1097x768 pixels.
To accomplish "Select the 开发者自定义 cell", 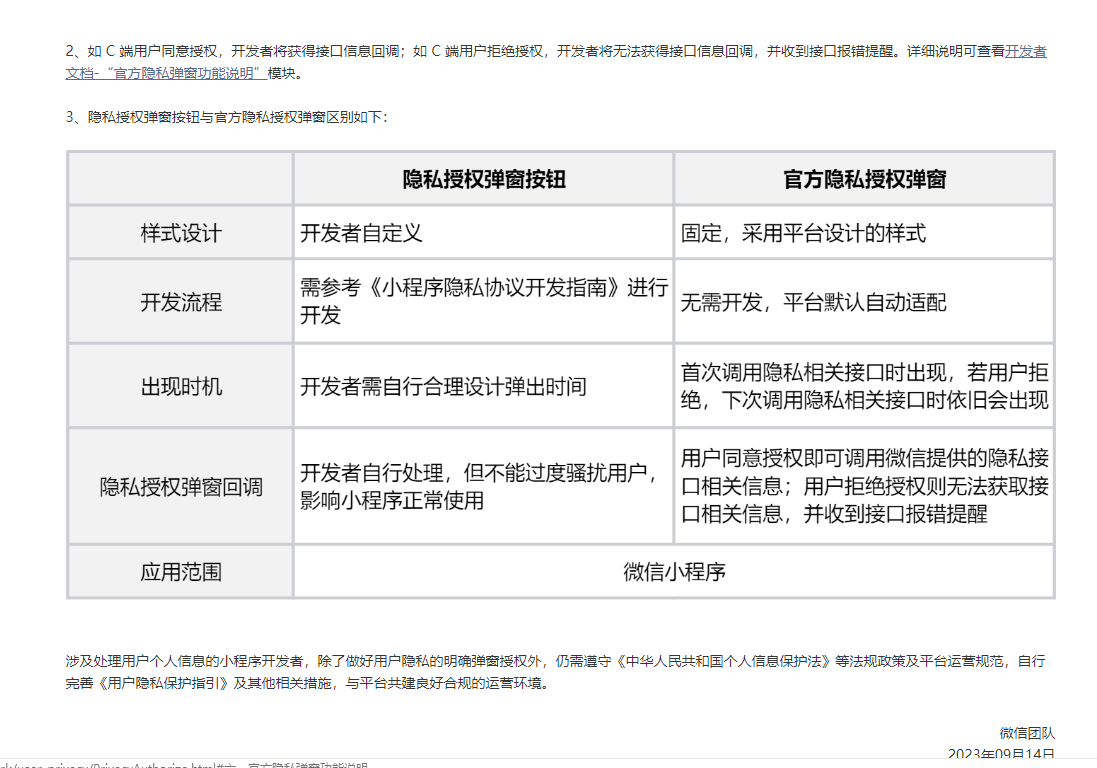I will 483,233.
